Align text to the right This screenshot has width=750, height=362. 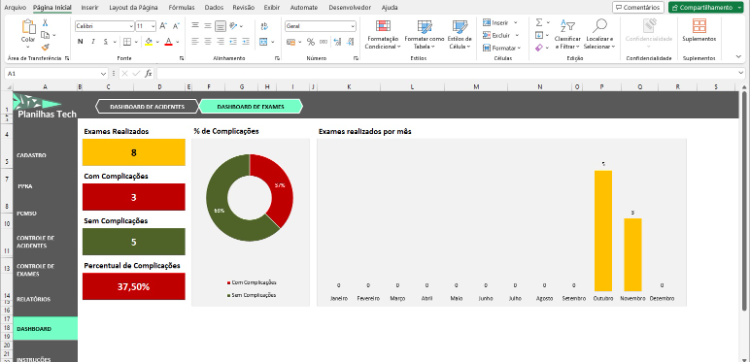point(220,42)
